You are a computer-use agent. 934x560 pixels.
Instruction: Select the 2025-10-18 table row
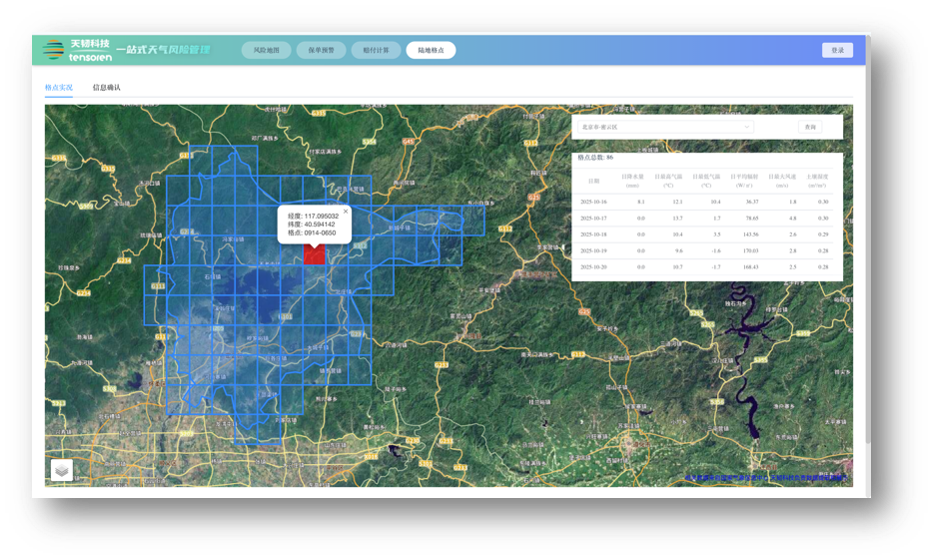tap(706, 234)
